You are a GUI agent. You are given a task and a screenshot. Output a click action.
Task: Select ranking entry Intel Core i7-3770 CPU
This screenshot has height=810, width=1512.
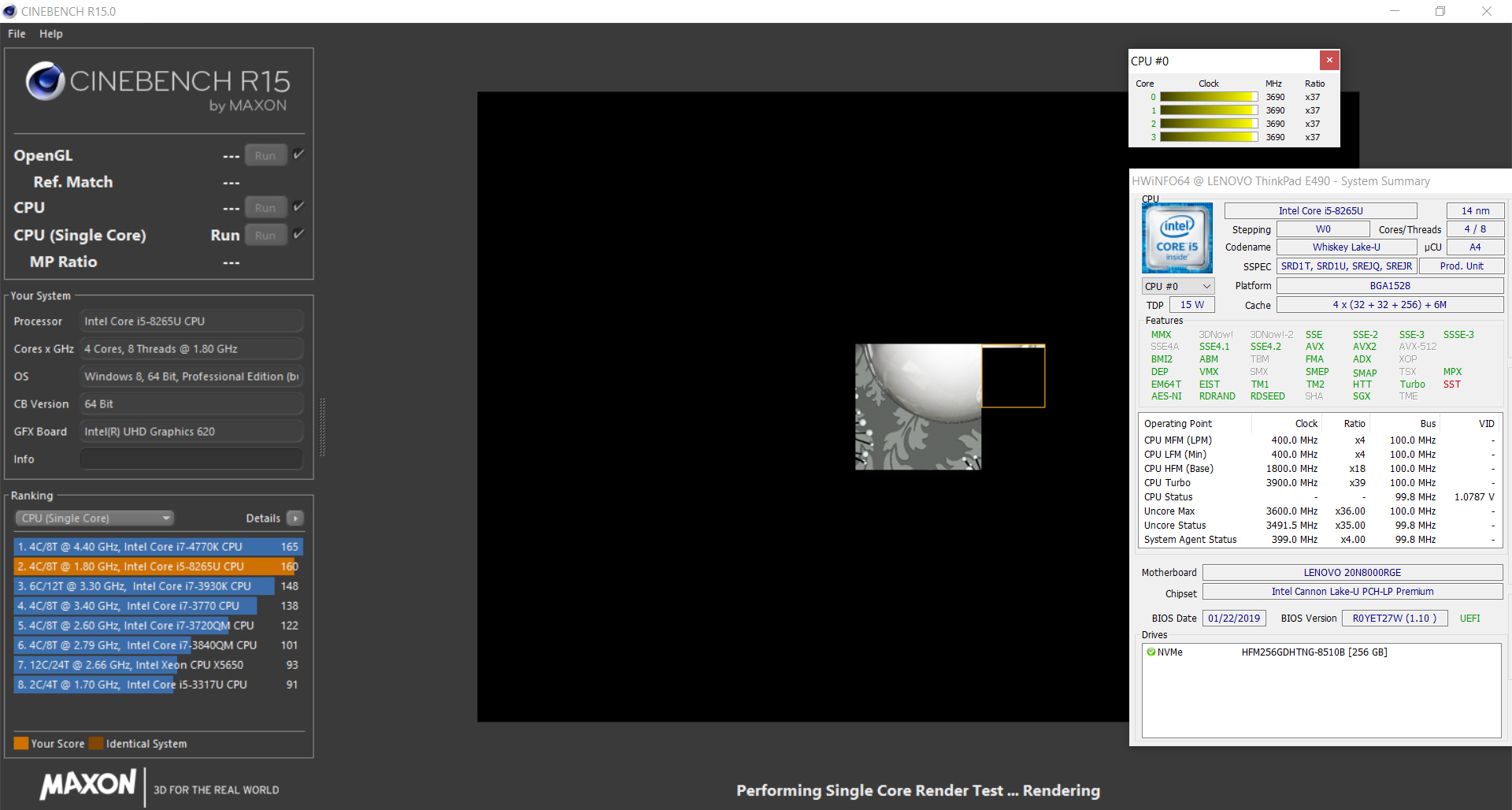coord(158,606)
